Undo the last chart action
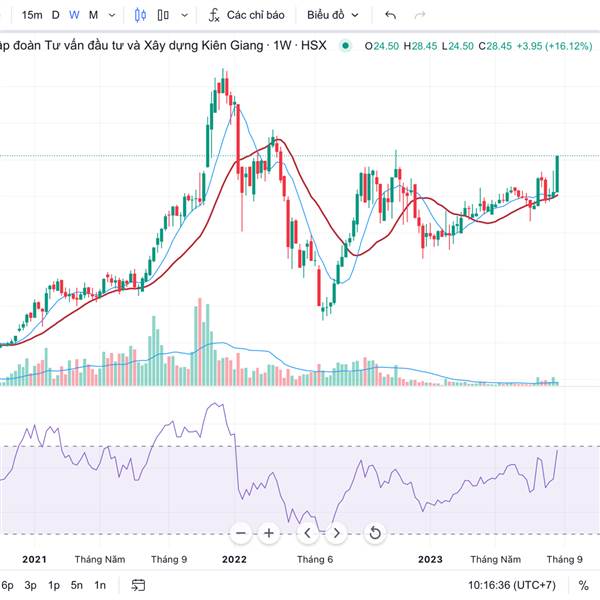Image resolution: width=600 pixels, height=600 pixels. pyautogui.click(x=390, y=15)
